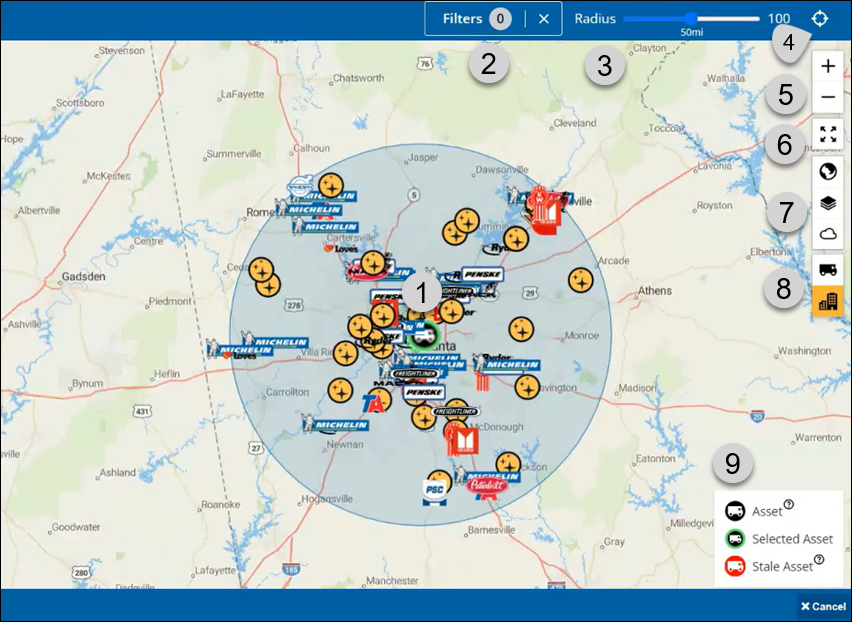
Task: Toggle fullscreen map view
Action: click(828, 134)
